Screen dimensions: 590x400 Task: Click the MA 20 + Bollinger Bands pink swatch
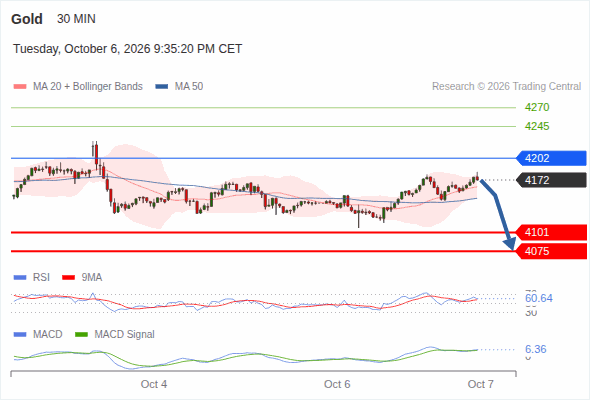point(20,87)
